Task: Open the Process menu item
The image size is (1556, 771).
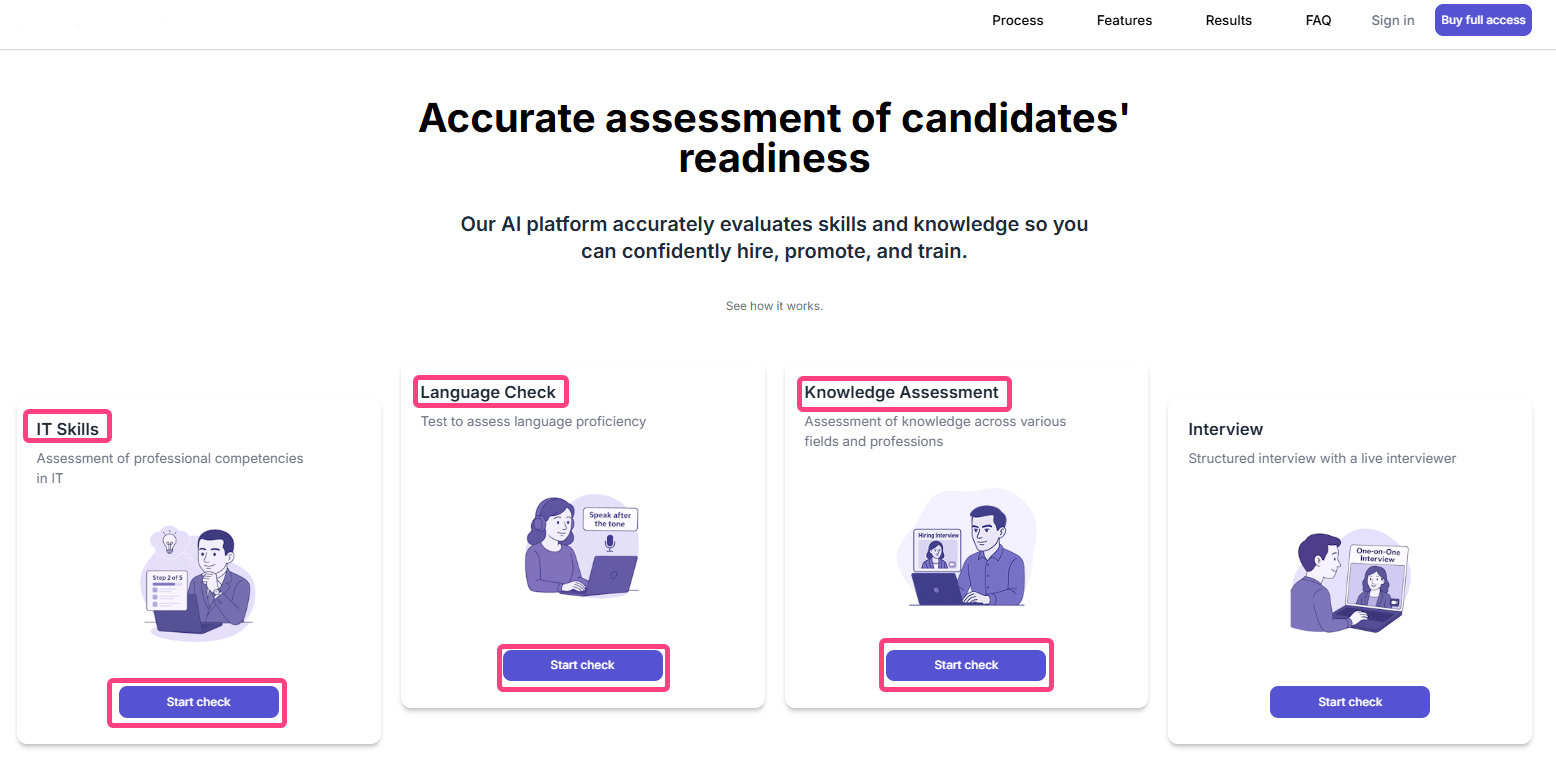Action: point(1017,20)
